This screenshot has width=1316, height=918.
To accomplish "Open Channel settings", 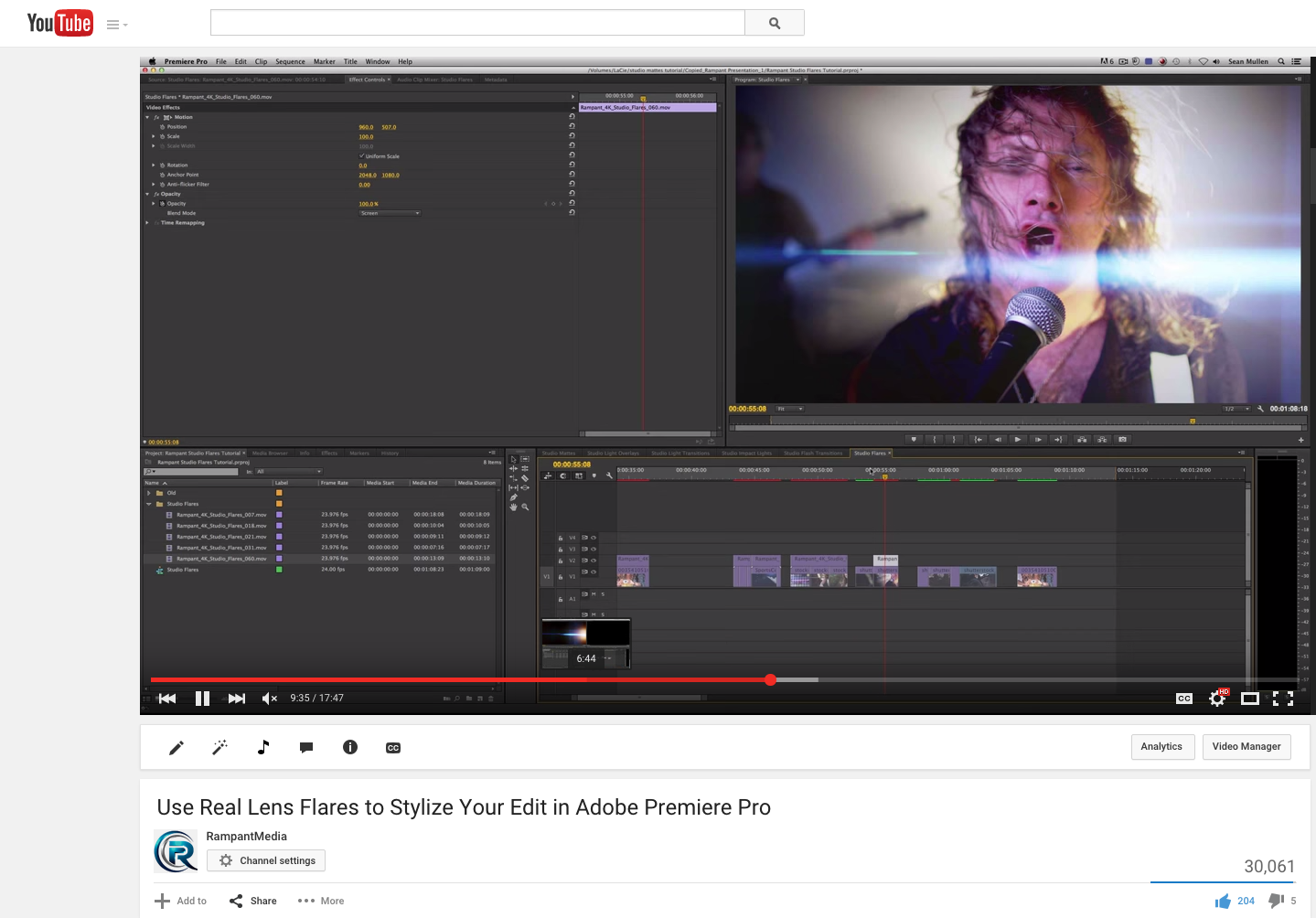I will coord(266,860).
